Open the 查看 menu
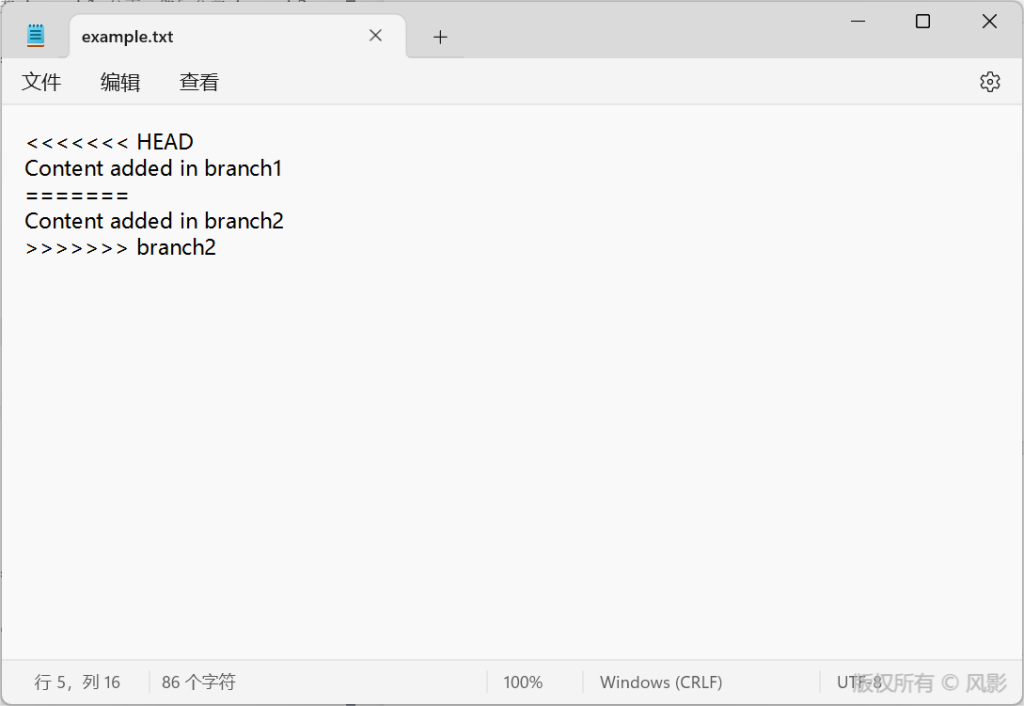 [x=199, y=82]
